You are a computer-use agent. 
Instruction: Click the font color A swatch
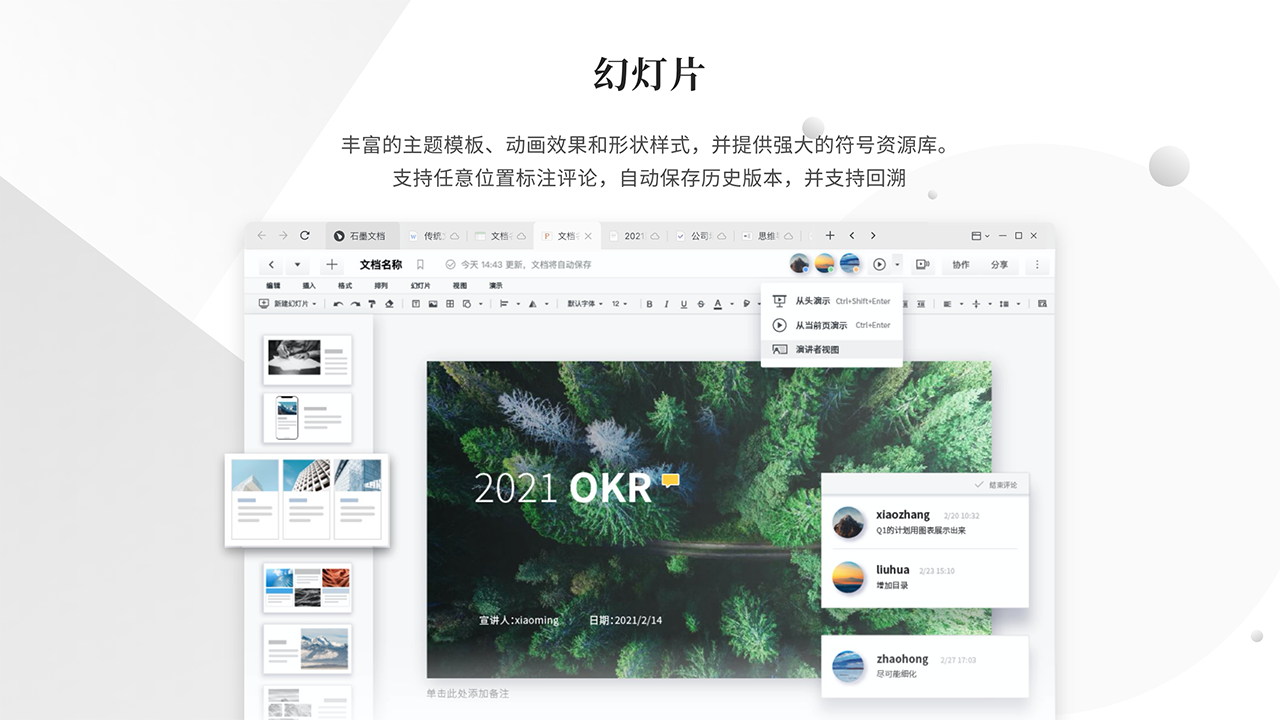click(x=718, y=304)
